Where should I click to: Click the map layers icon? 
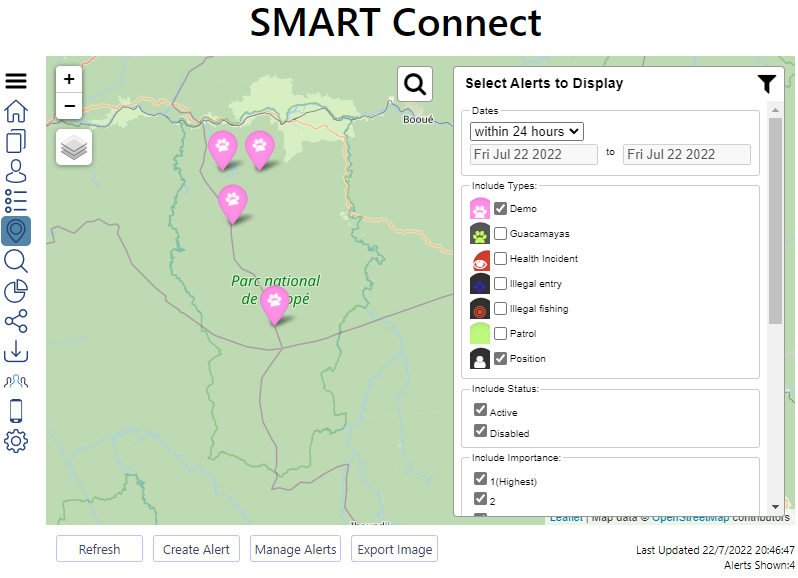click(x=74, y=147)
